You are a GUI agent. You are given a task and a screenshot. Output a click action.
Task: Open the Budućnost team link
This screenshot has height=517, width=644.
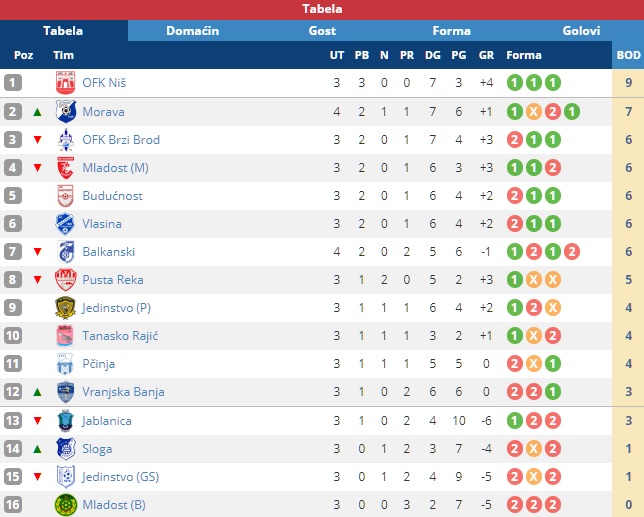pos(113,195)
